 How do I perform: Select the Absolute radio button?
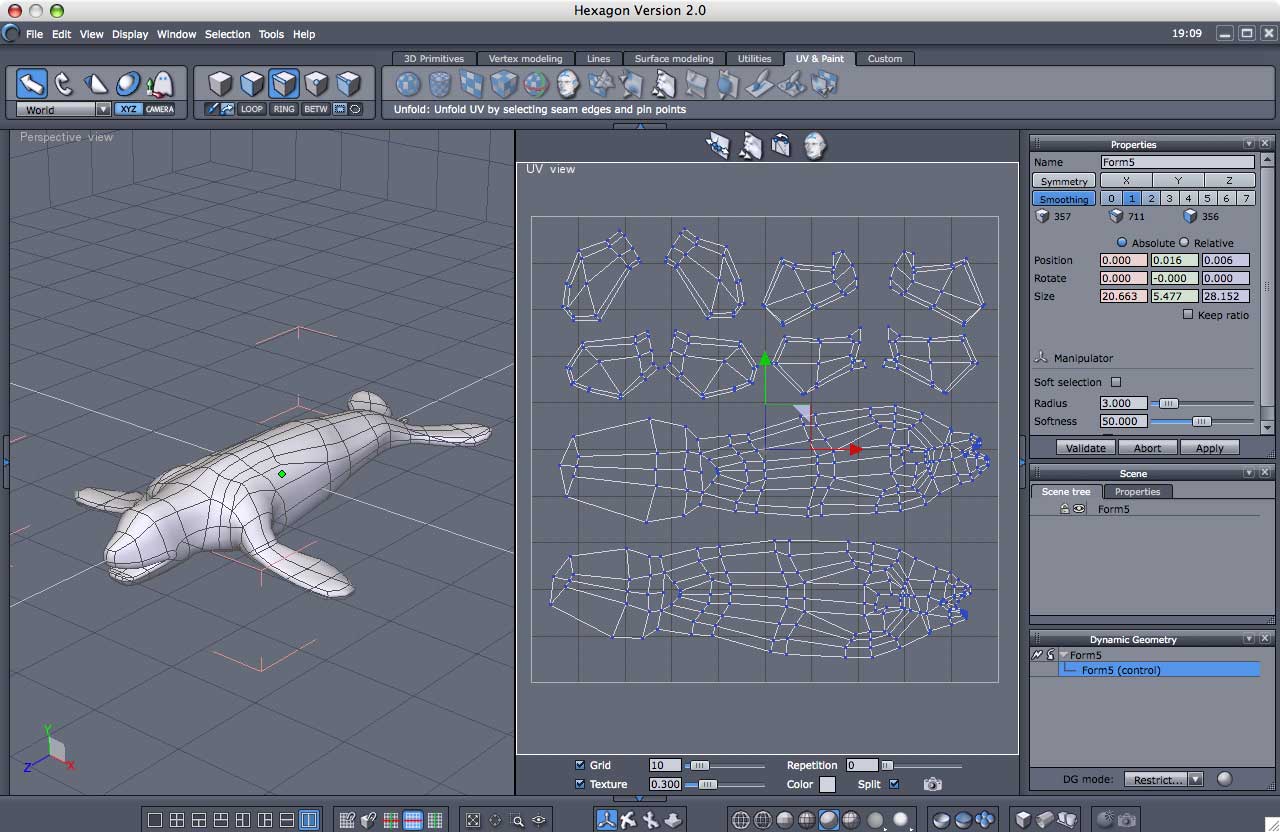[1122, 242]
